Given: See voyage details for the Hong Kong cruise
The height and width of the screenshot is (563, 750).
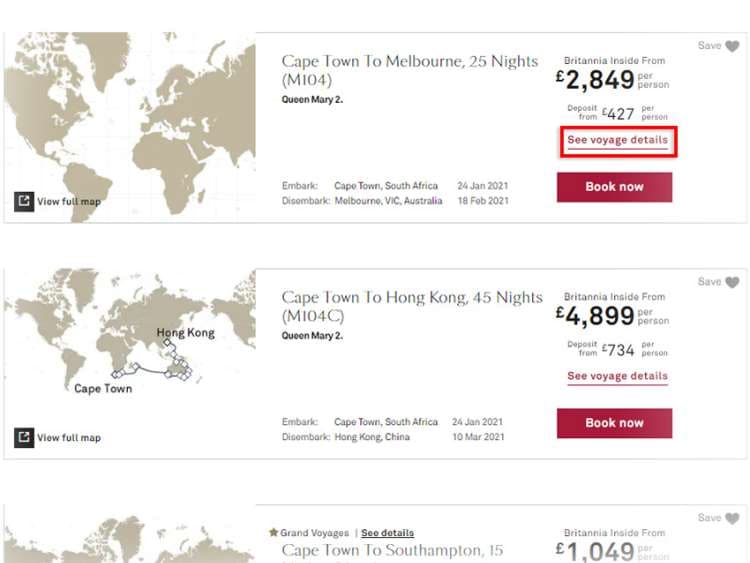Looking at the screenshot, I should 617,376.
